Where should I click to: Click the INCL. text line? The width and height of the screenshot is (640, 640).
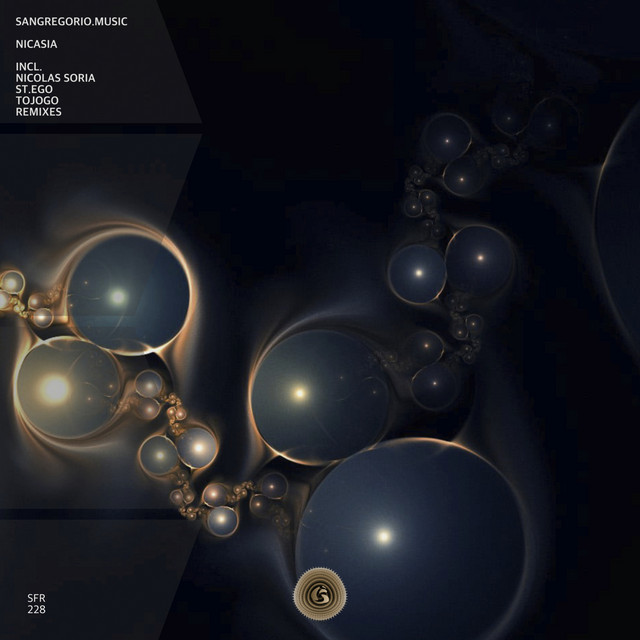tap(31, 67)
